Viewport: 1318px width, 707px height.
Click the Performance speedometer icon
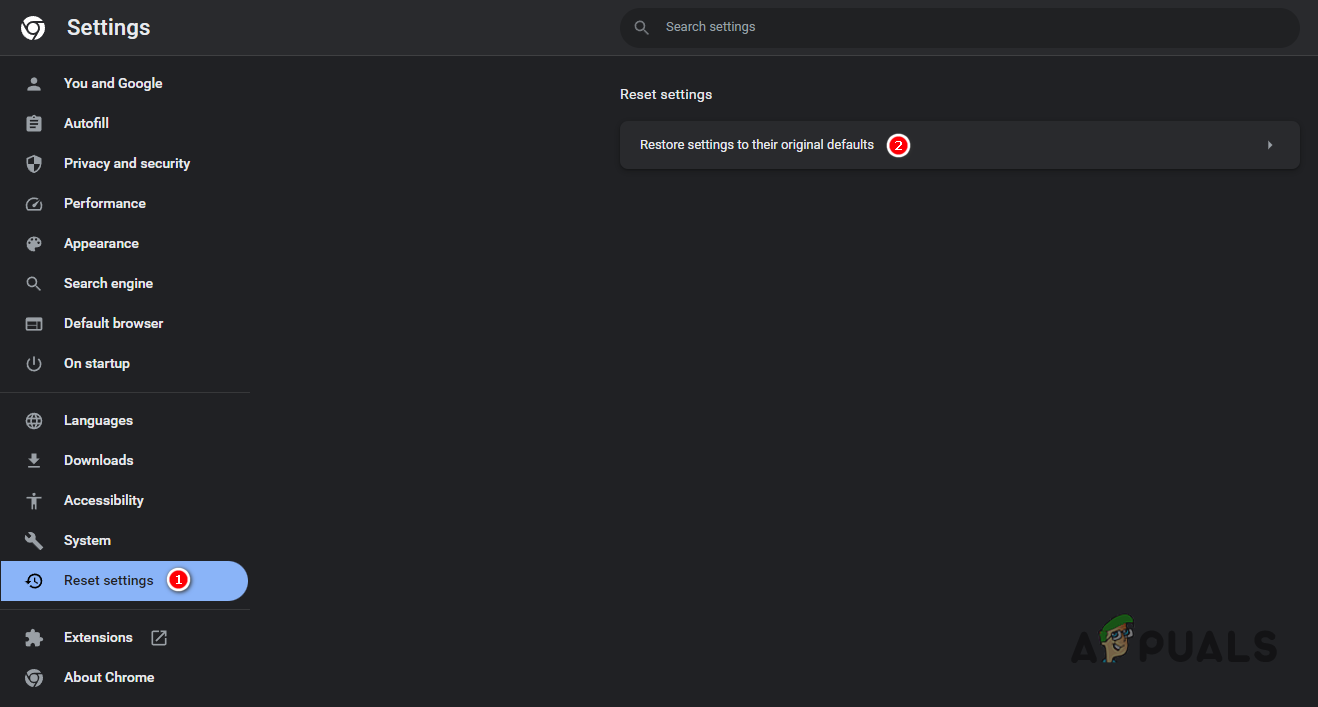34,203
